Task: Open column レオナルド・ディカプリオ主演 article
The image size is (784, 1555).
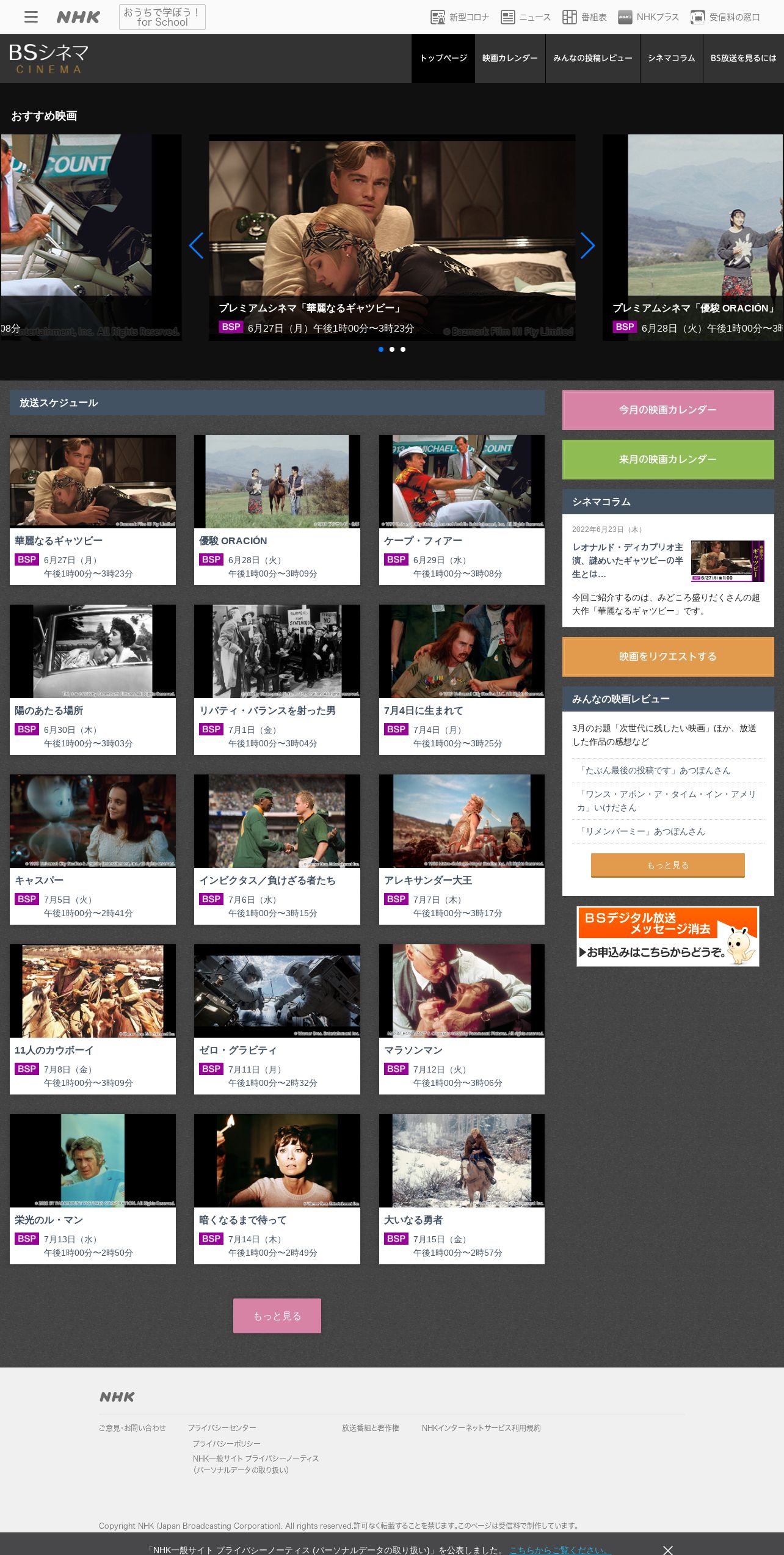Action: pos(628,560)
